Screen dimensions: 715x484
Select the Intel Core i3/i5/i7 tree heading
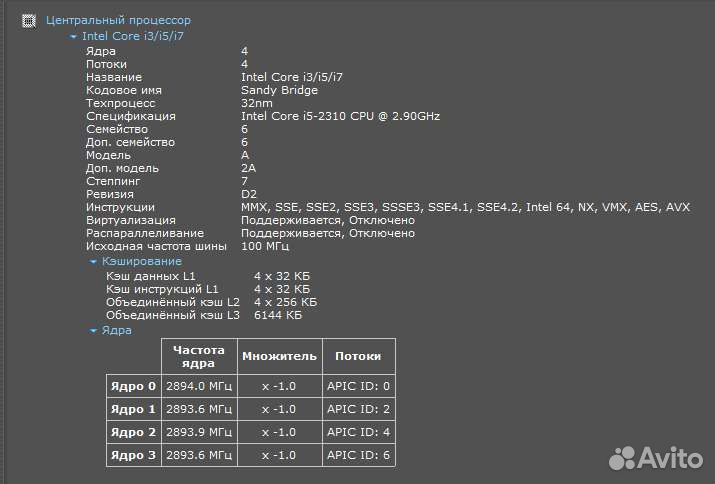click(133, 36)
